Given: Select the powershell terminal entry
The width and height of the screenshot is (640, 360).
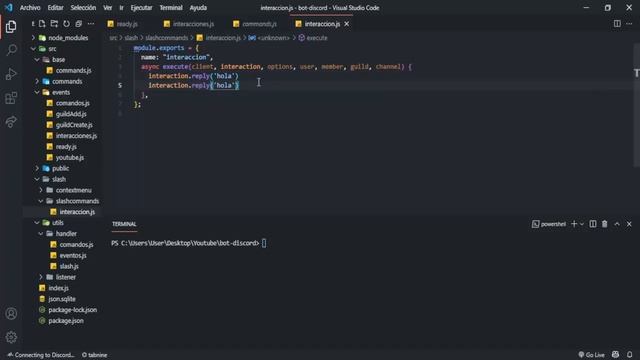Looking at the screenshot, I should (549, 224).
